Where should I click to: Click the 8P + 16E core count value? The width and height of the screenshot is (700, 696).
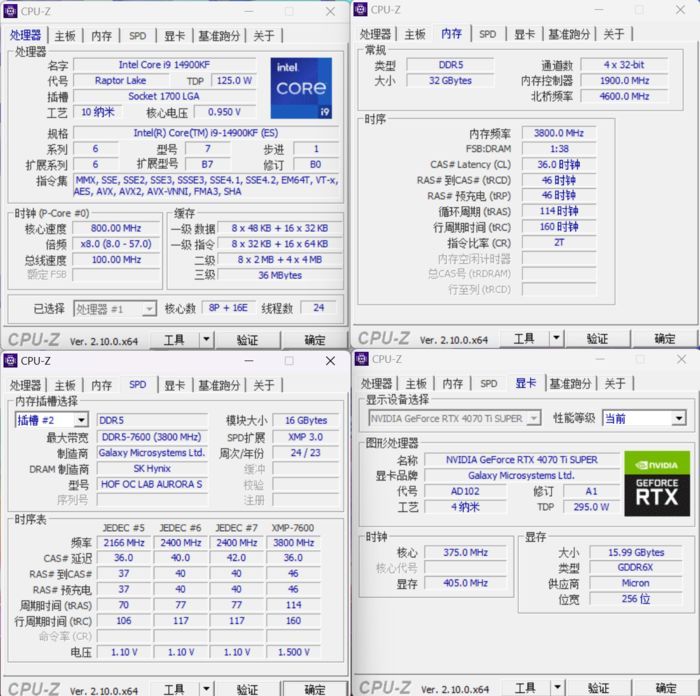228,308
